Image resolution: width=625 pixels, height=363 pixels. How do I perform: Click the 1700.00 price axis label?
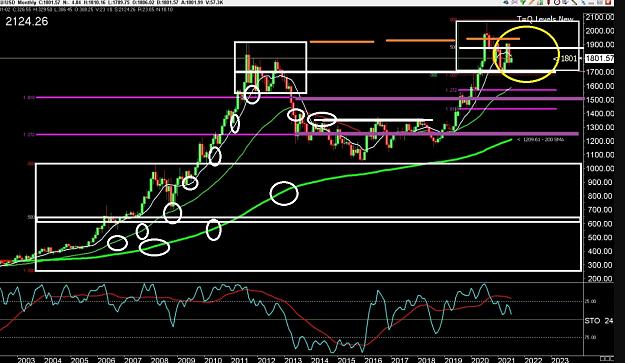tap(599, 72)
